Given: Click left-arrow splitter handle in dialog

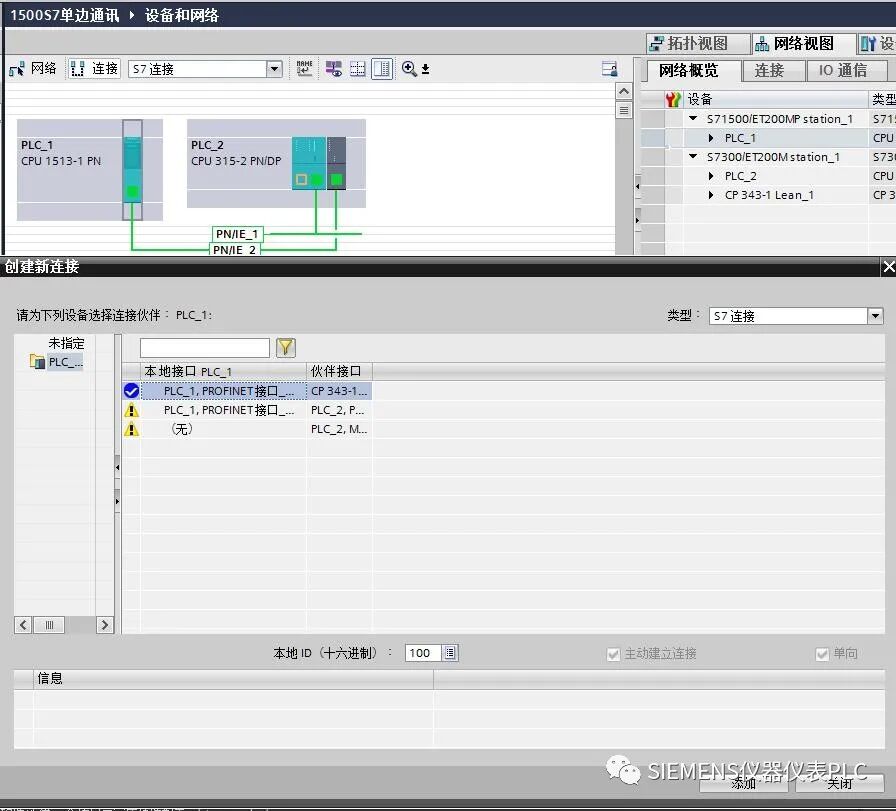Looking at the screenshot, I should tap(118, 468).
